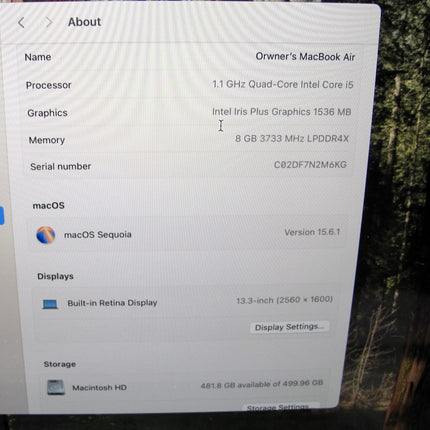The image size is (430, 430).
Task: Click the Processor label
Action: pyautogui.click(x=49, y=85)
